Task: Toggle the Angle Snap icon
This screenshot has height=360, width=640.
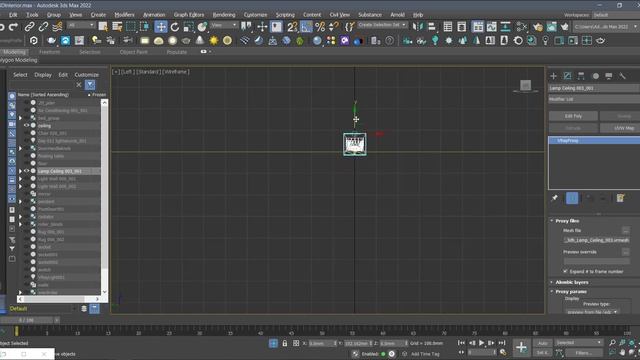Action: (x=306, y=27)
